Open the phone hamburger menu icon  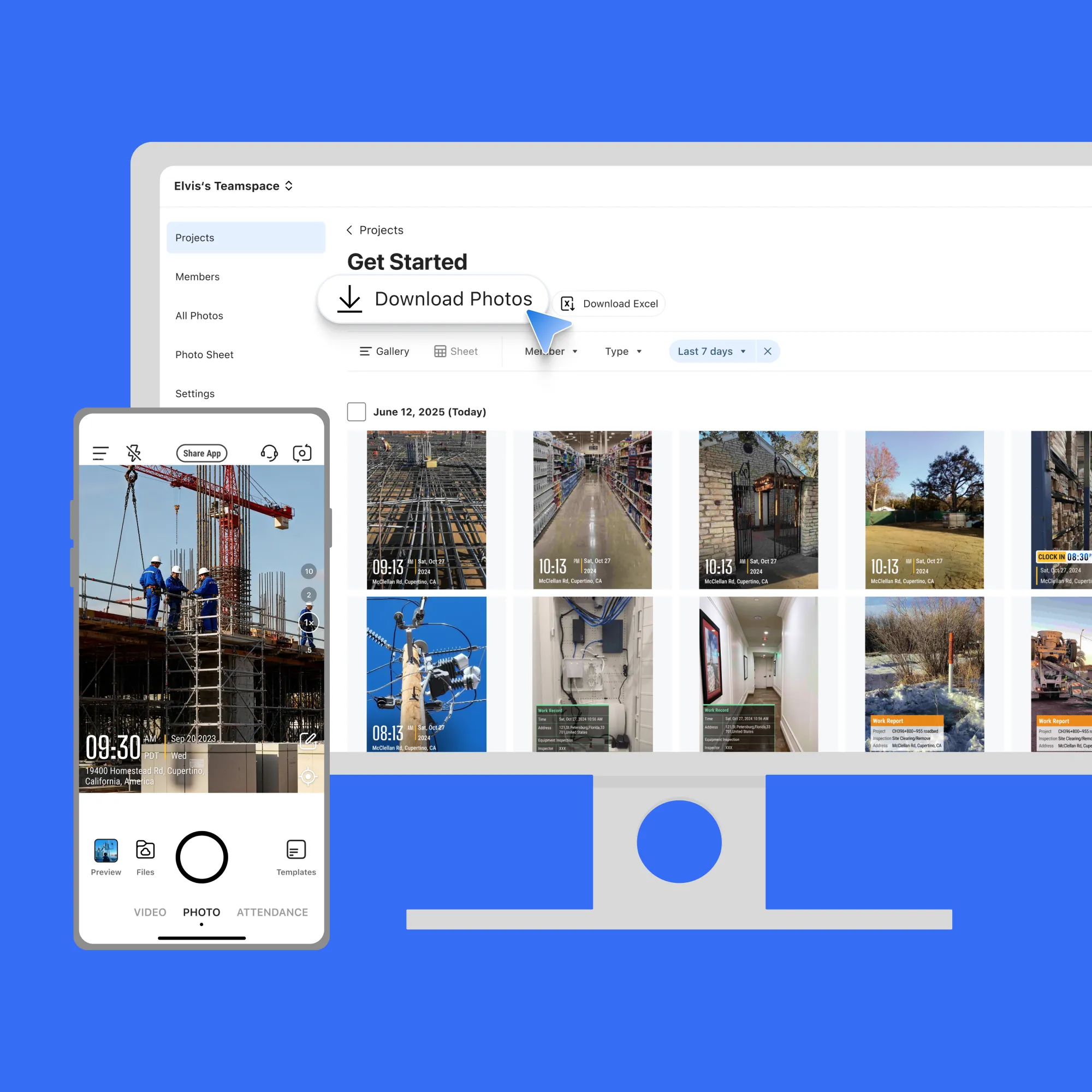(x=100, y=453)
